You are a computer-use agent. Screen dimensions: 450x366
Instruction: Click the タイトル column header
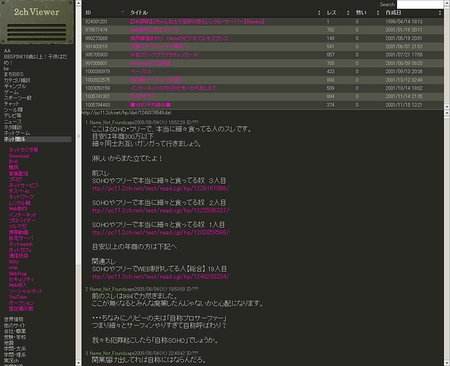pyautogui.click(x=139, y=13)
